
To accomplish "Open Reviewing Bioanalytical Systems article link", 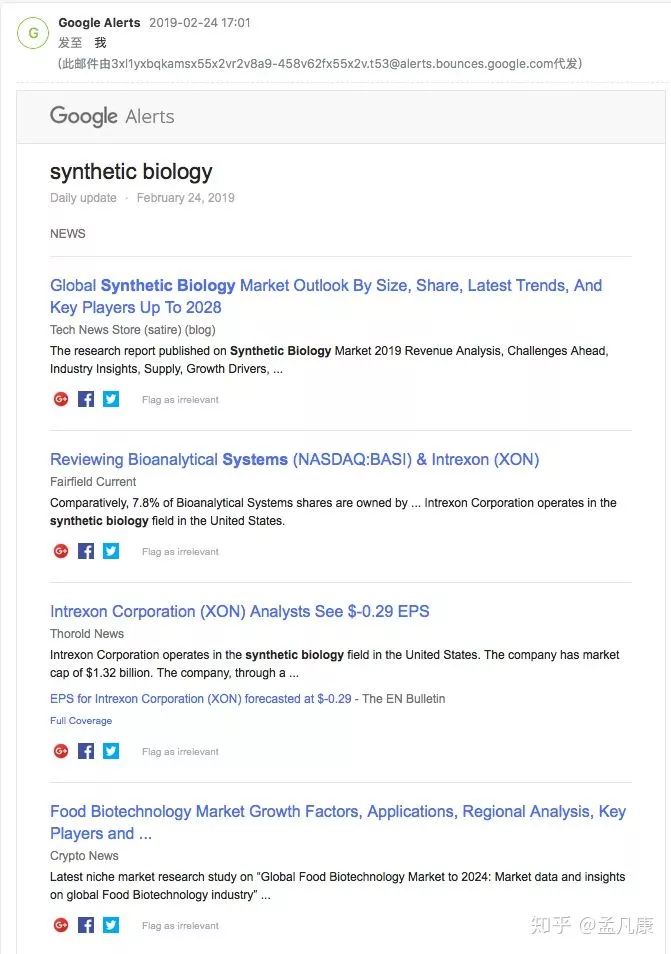I will (294, 460).
